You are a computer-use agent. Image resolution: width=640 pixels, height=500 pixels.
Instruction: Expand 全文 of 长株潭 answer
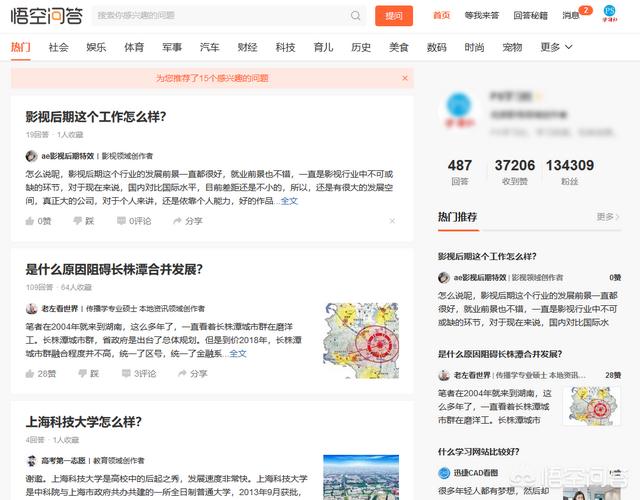coord(238,353)
